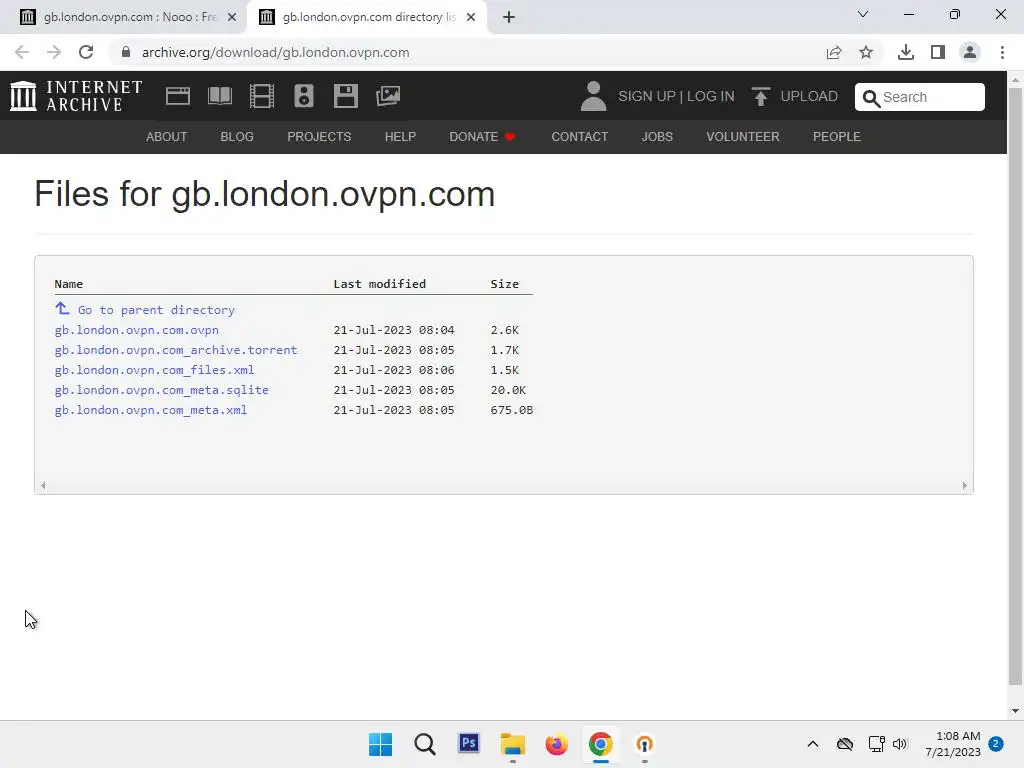
Task: Open gb.london.ovpn.com_archive.torrent link
Action: pyautogui.click(x=176, y=350)
